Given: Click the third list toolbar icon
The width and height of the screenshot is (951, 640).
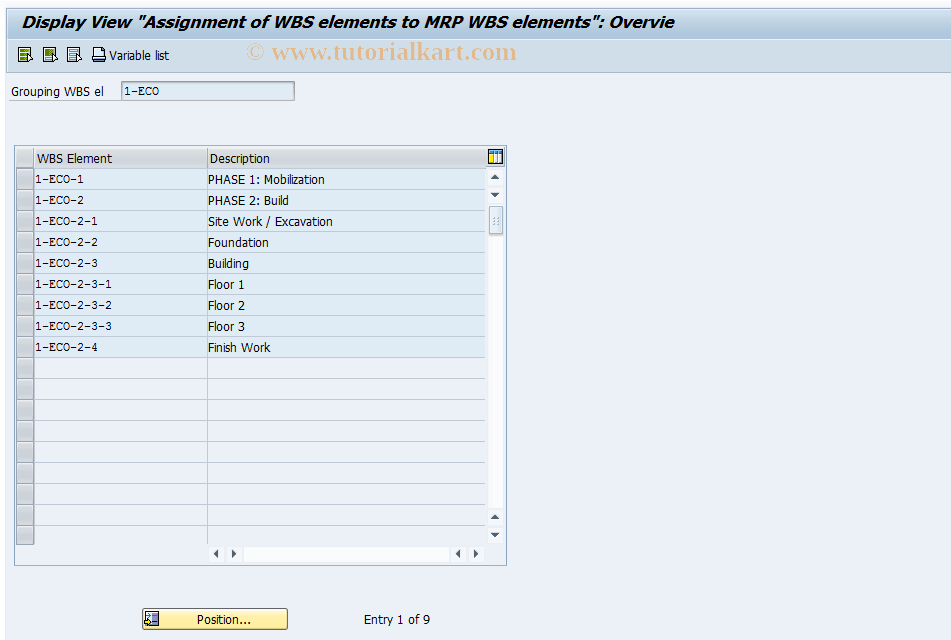Looking at the screenshot, I should tap(74, 54).
